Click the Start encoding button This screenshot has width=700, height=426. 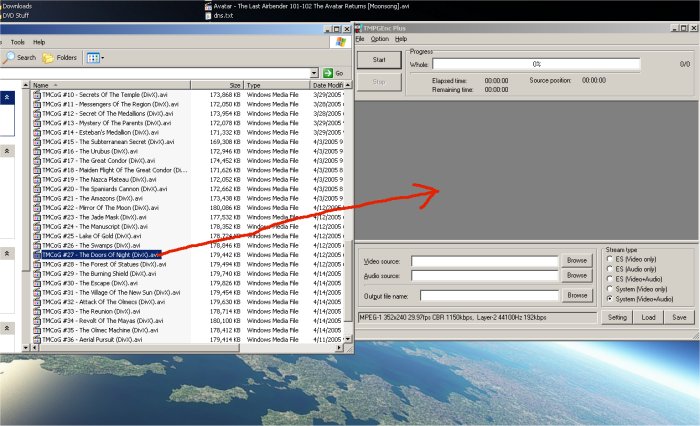[378, 60]
